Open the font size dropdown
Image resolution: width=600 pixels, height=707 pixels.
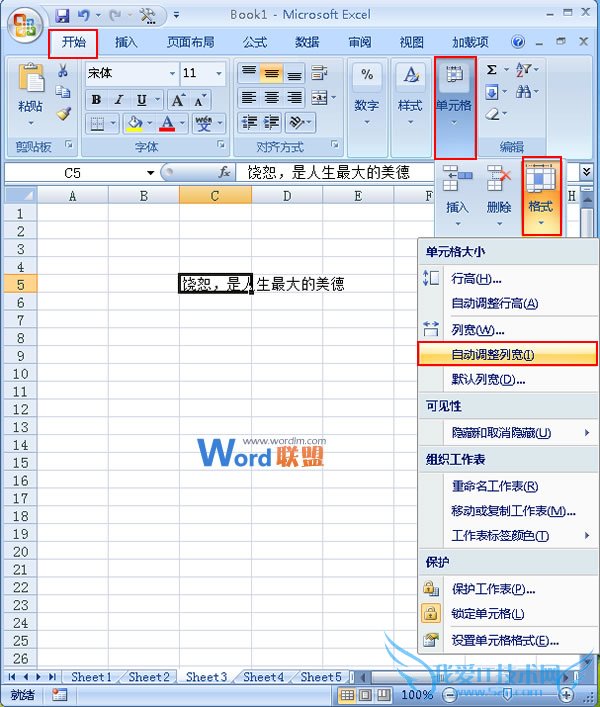219,73
